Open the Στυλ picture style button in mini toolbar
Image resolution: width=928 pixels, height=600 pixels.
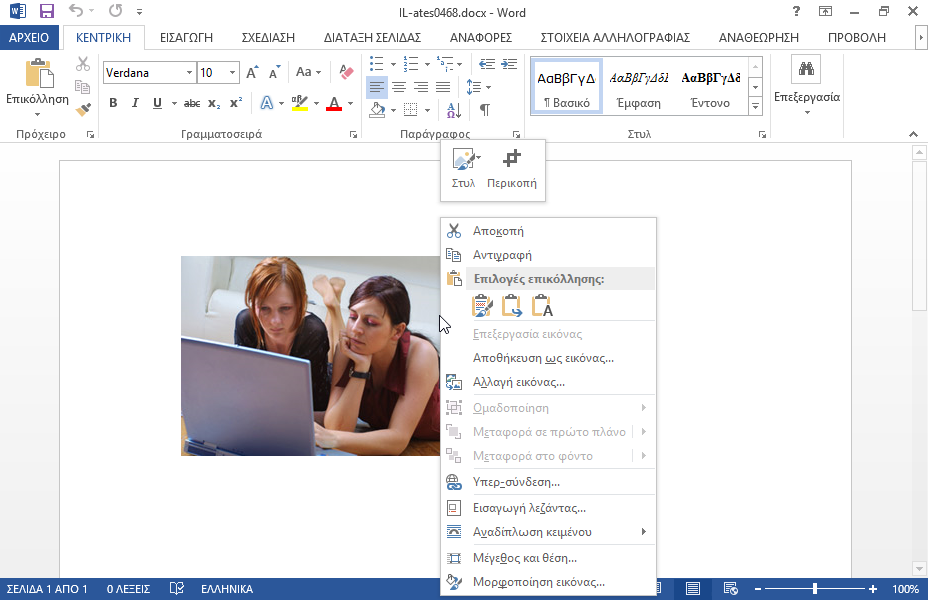(464, 169)
